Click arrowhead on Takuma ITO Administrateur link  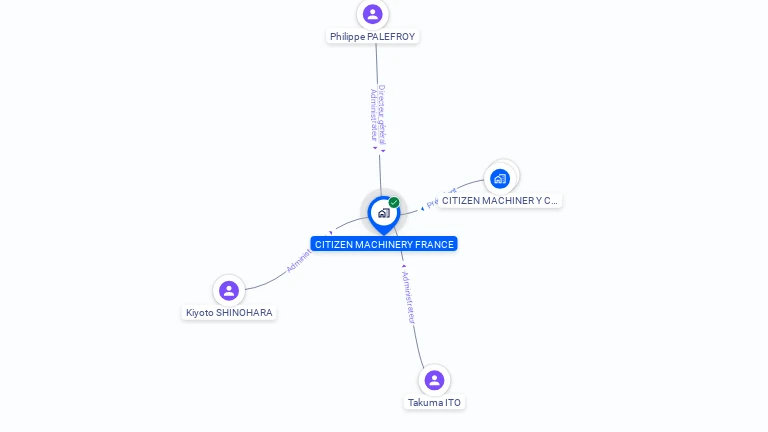[x=404, y=266]
